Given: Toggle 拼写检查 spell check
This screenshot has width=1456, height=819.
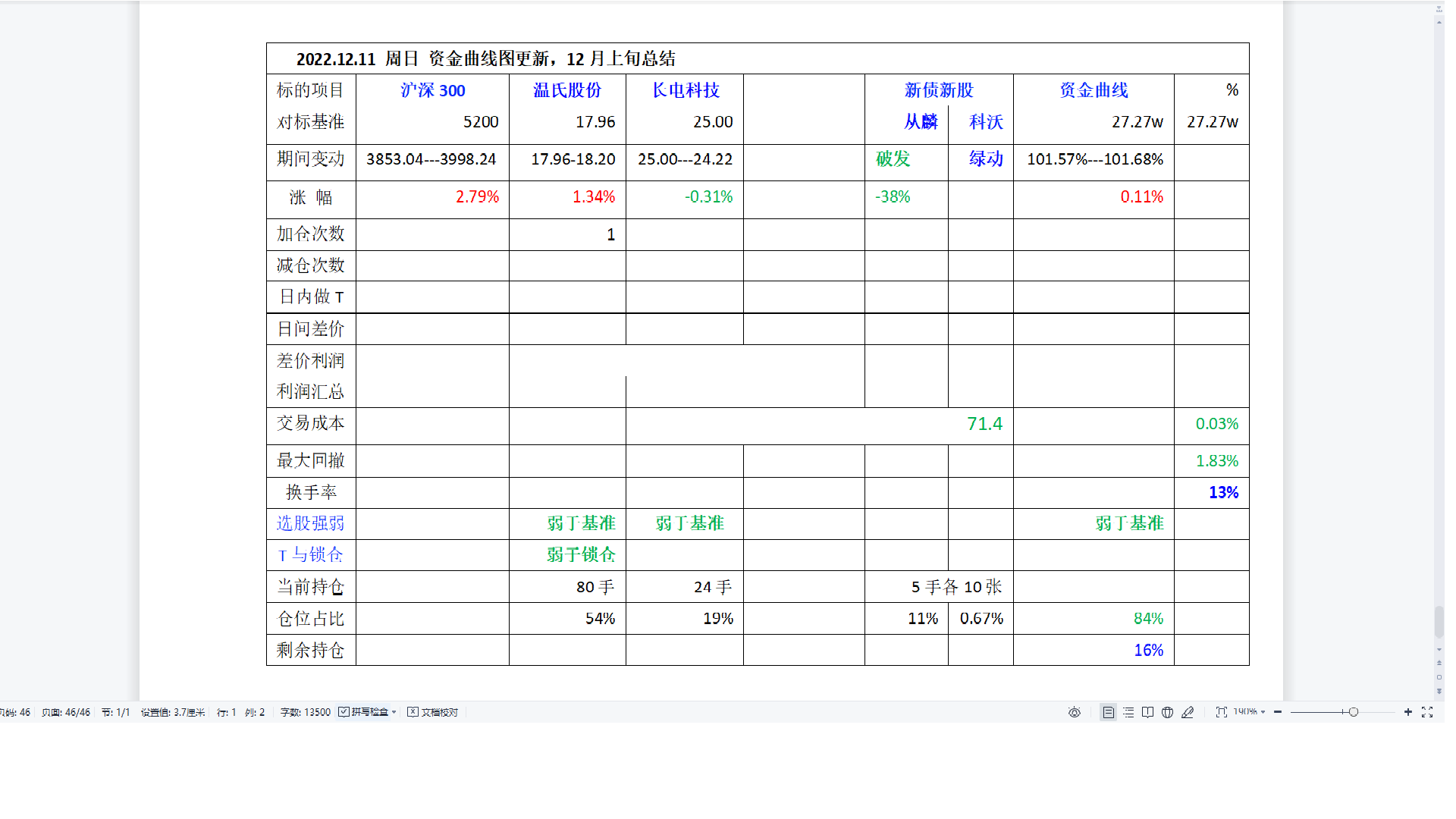Looking at the screenshot, I should pos(364,712).
